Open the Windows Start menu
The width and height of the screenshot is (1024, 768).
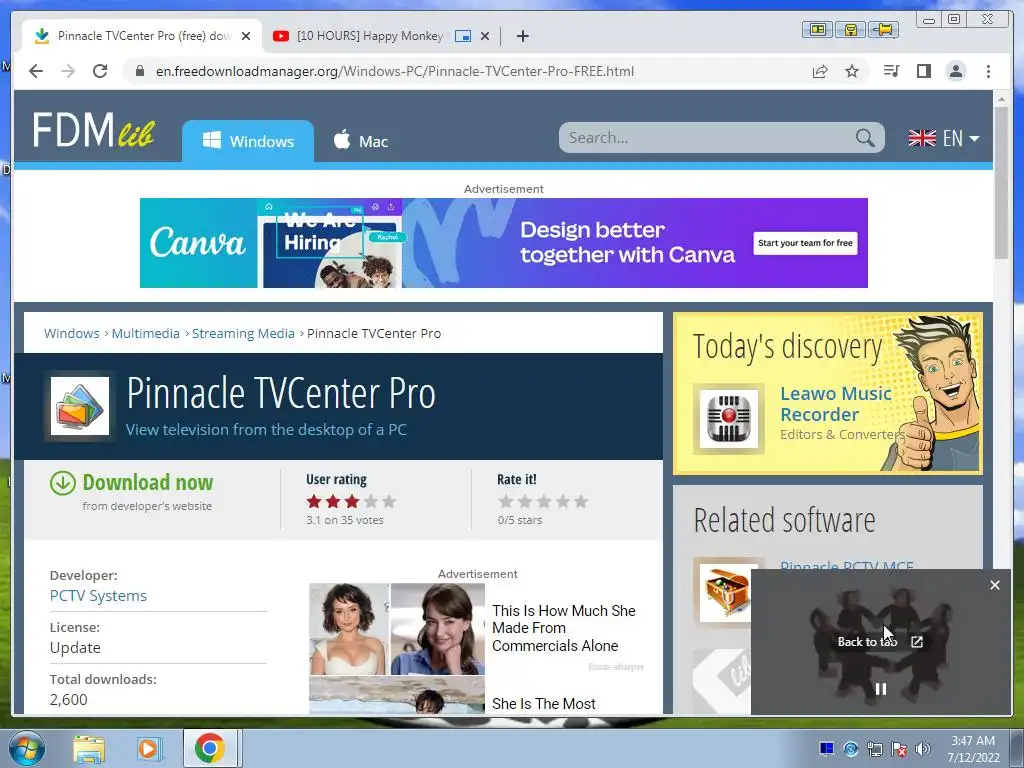27,748
